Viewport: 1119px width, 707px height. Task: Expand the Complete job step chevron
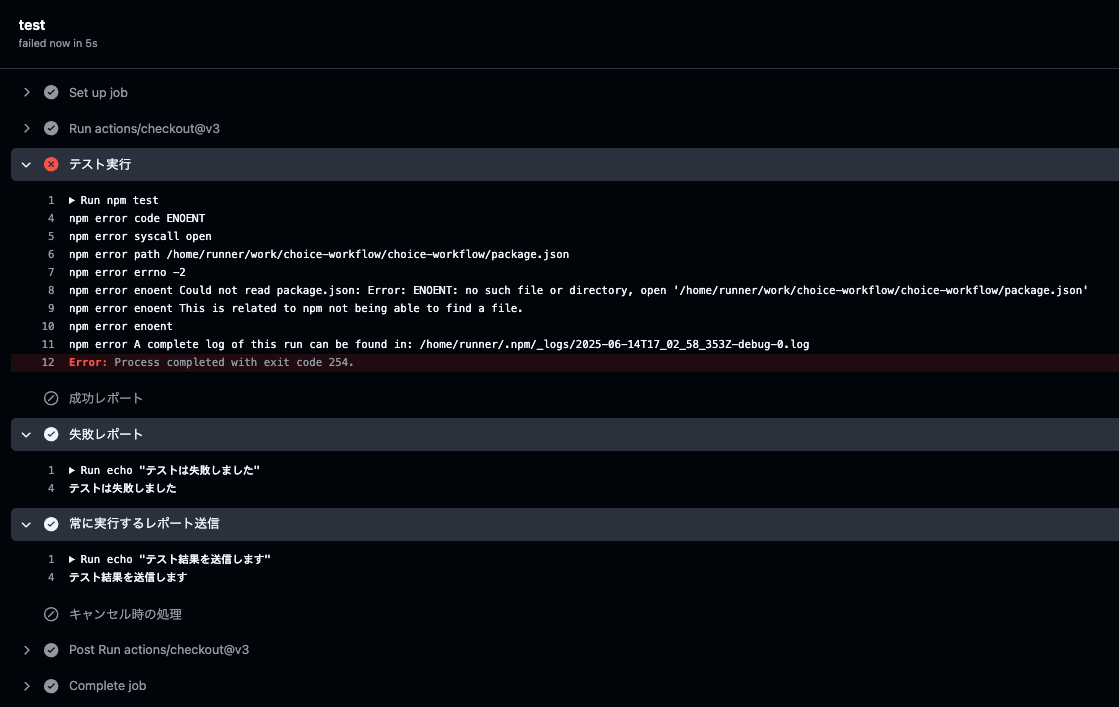pyautogui.click(x=26, y=686)
